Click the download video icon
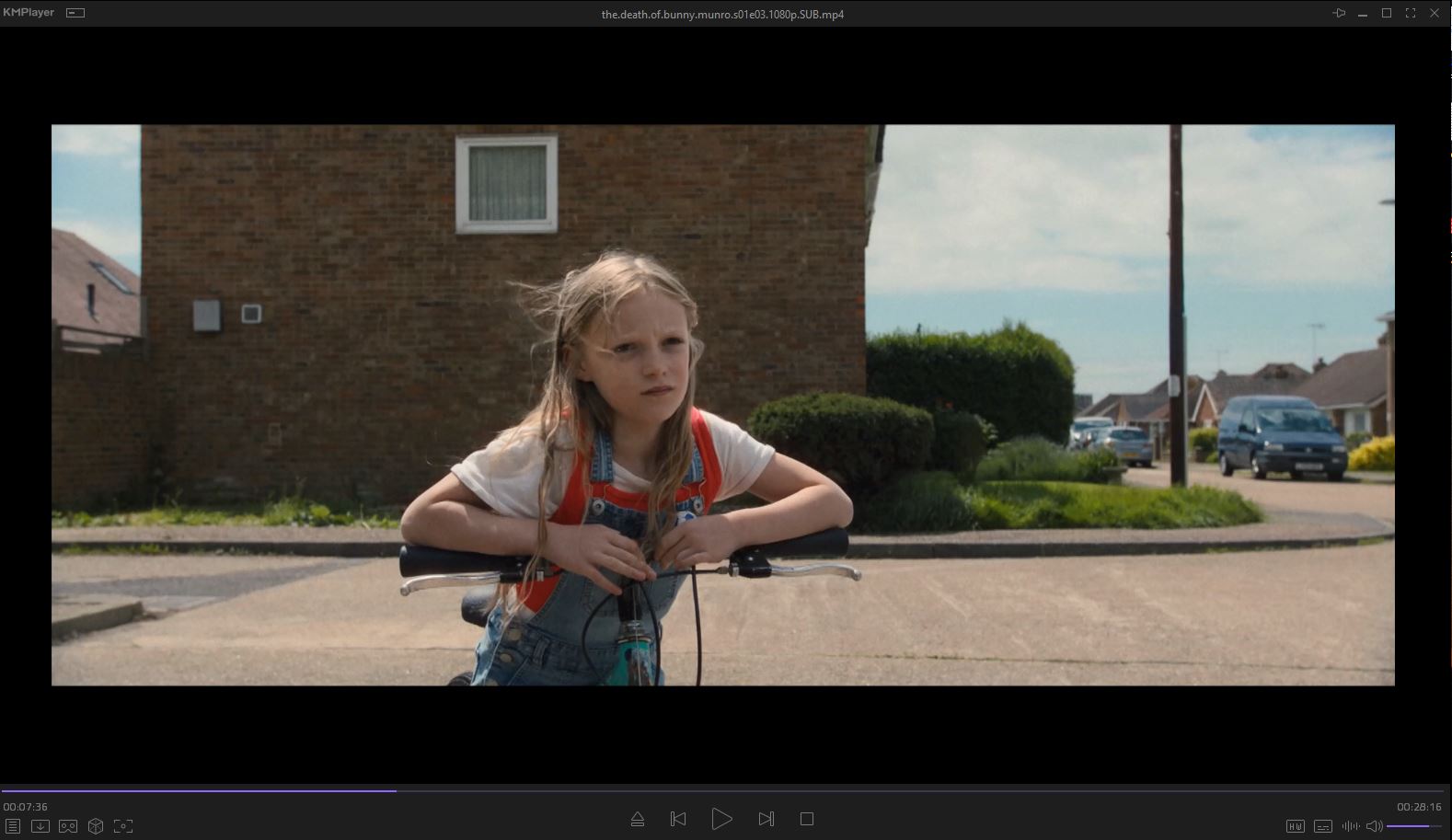The height and width of the screenshot is (840, 1452). click(40, 826)
